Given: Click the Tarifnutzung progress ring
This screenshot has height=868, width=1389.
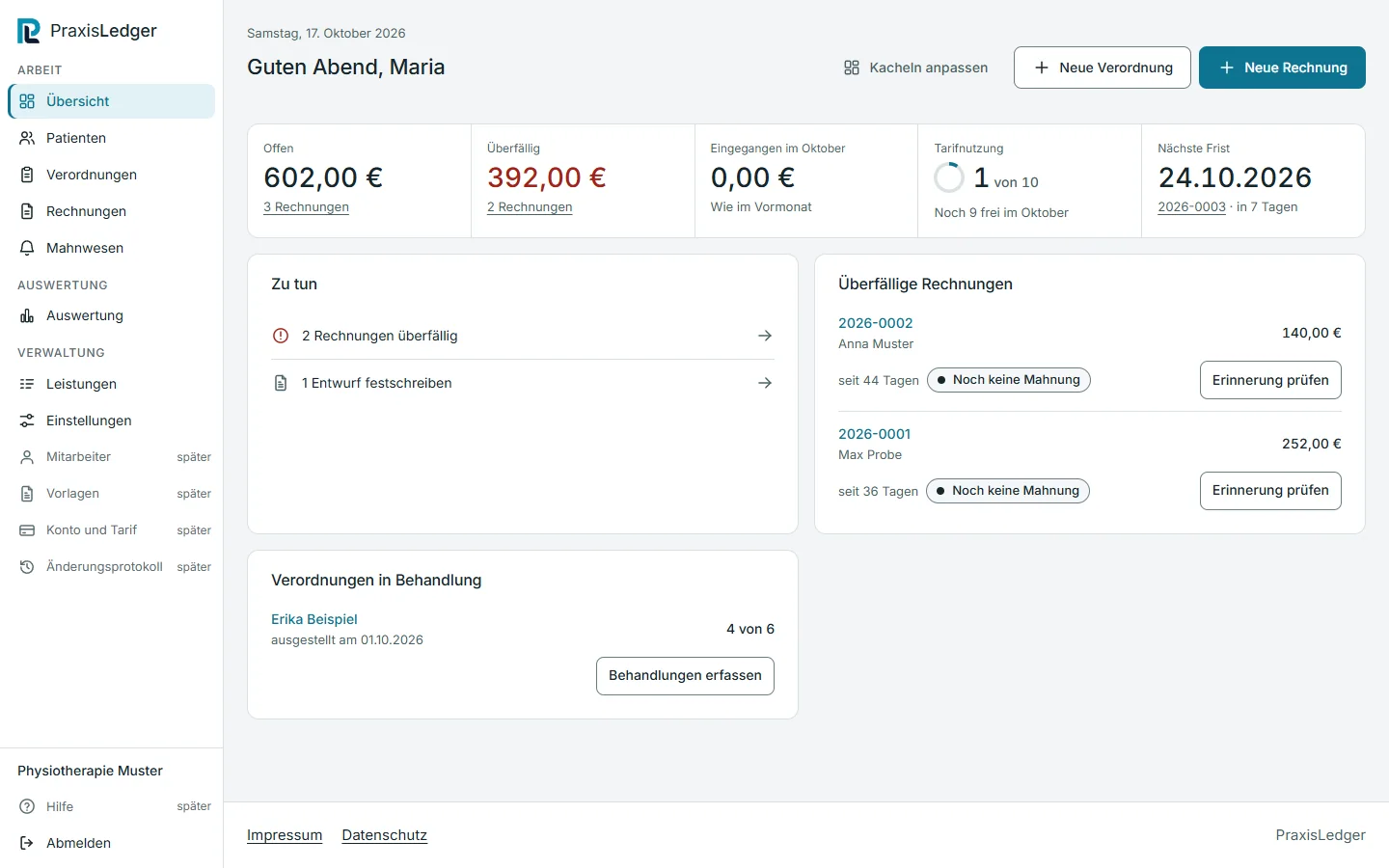Looking at the screenshot, I should pyautogui.click(x=949, y=177).
